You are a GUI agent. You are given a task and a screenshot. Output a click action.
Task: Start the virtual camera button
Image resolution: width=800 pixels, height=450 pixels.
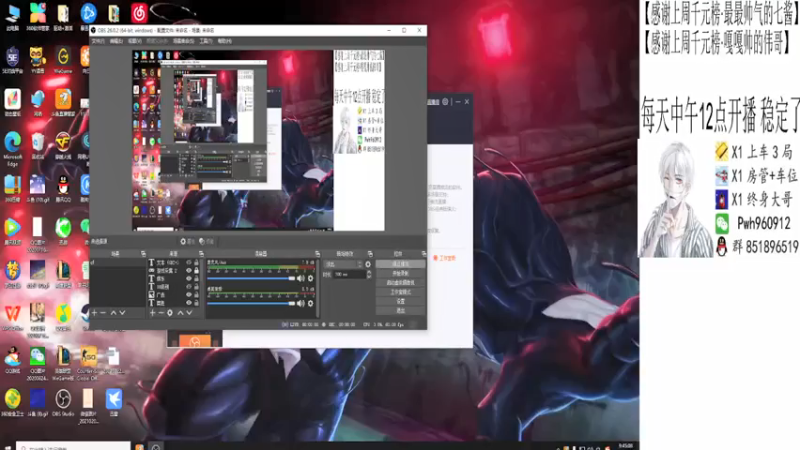[x=401, y=283]
